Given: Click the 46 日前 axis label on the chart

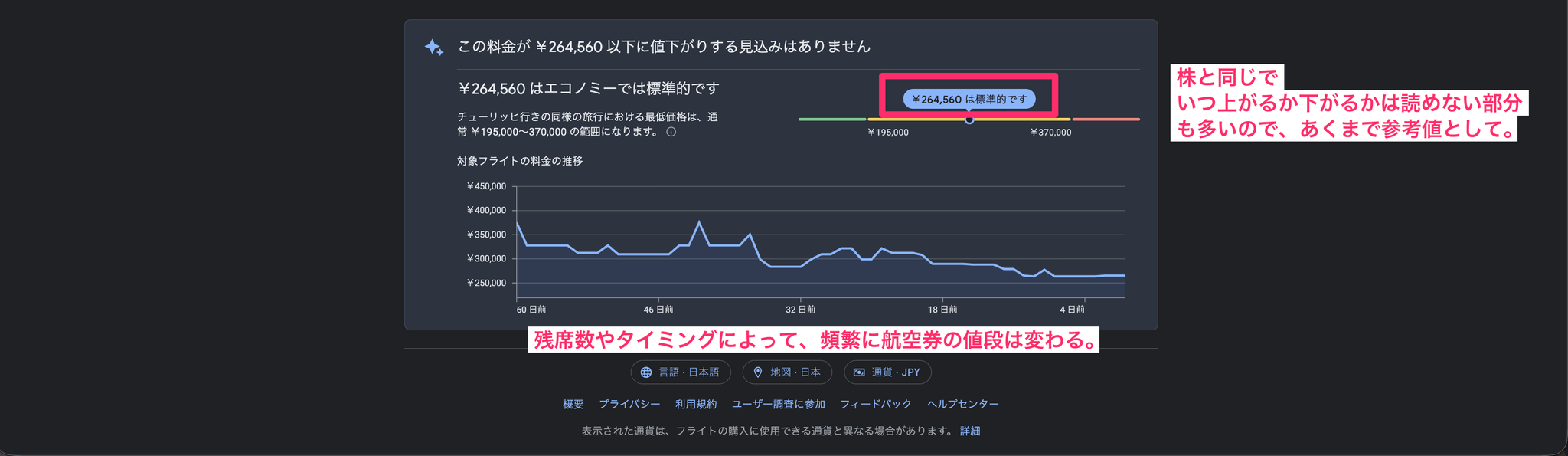Looking at the screenshot, I should pos(658,310).
